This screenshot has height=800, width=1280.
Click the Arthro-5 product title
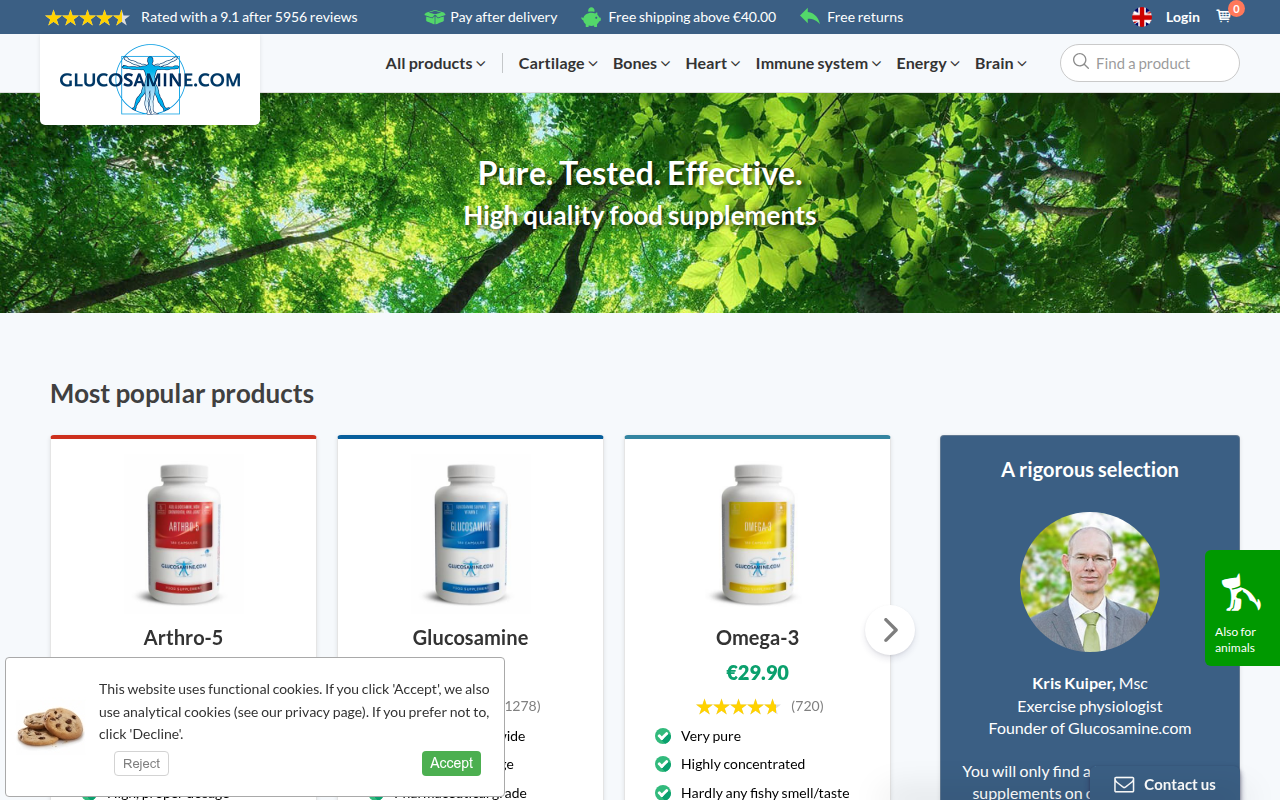coord(183,638)
